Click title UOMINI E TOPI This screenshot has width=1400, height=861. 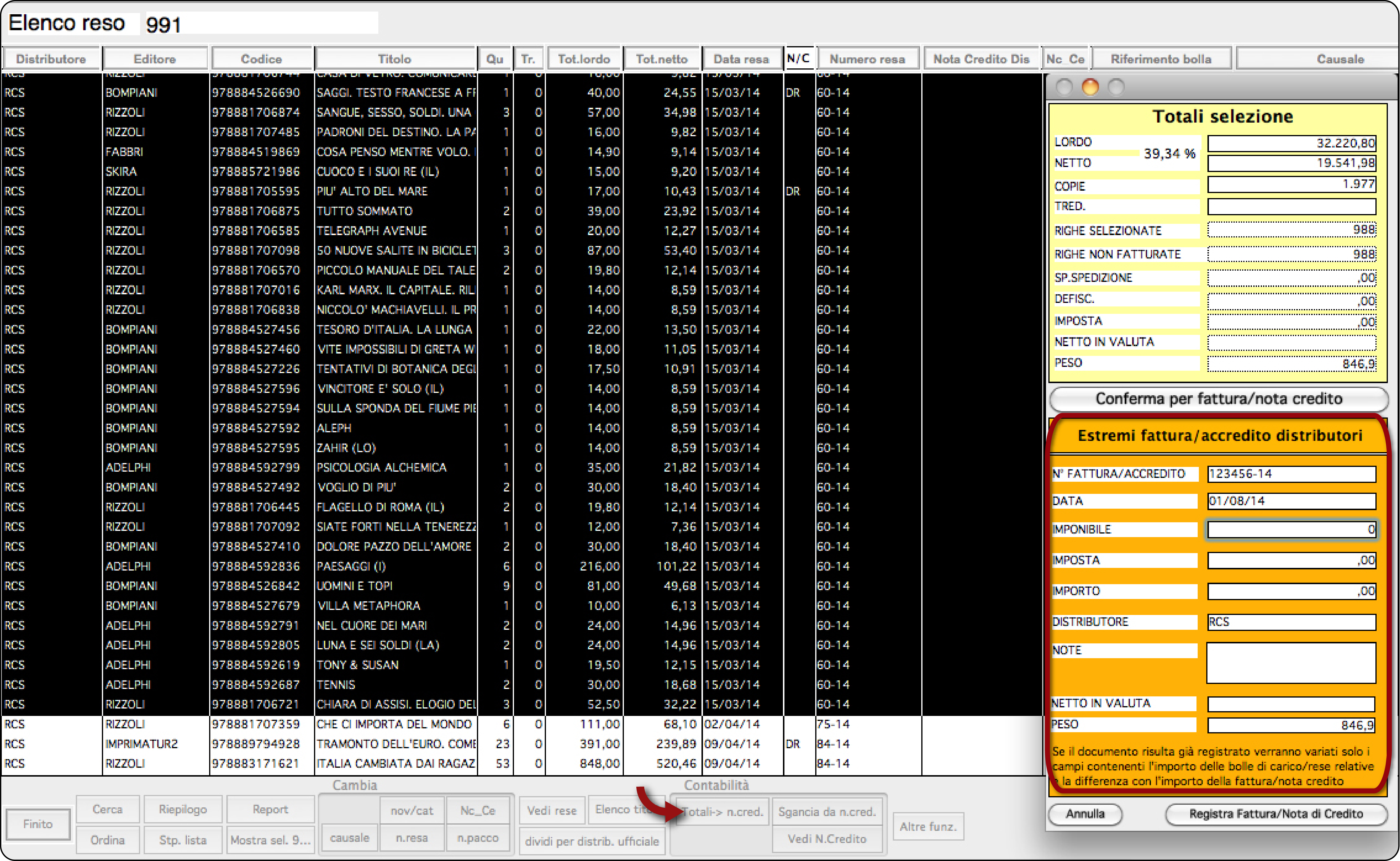point(355,586)
